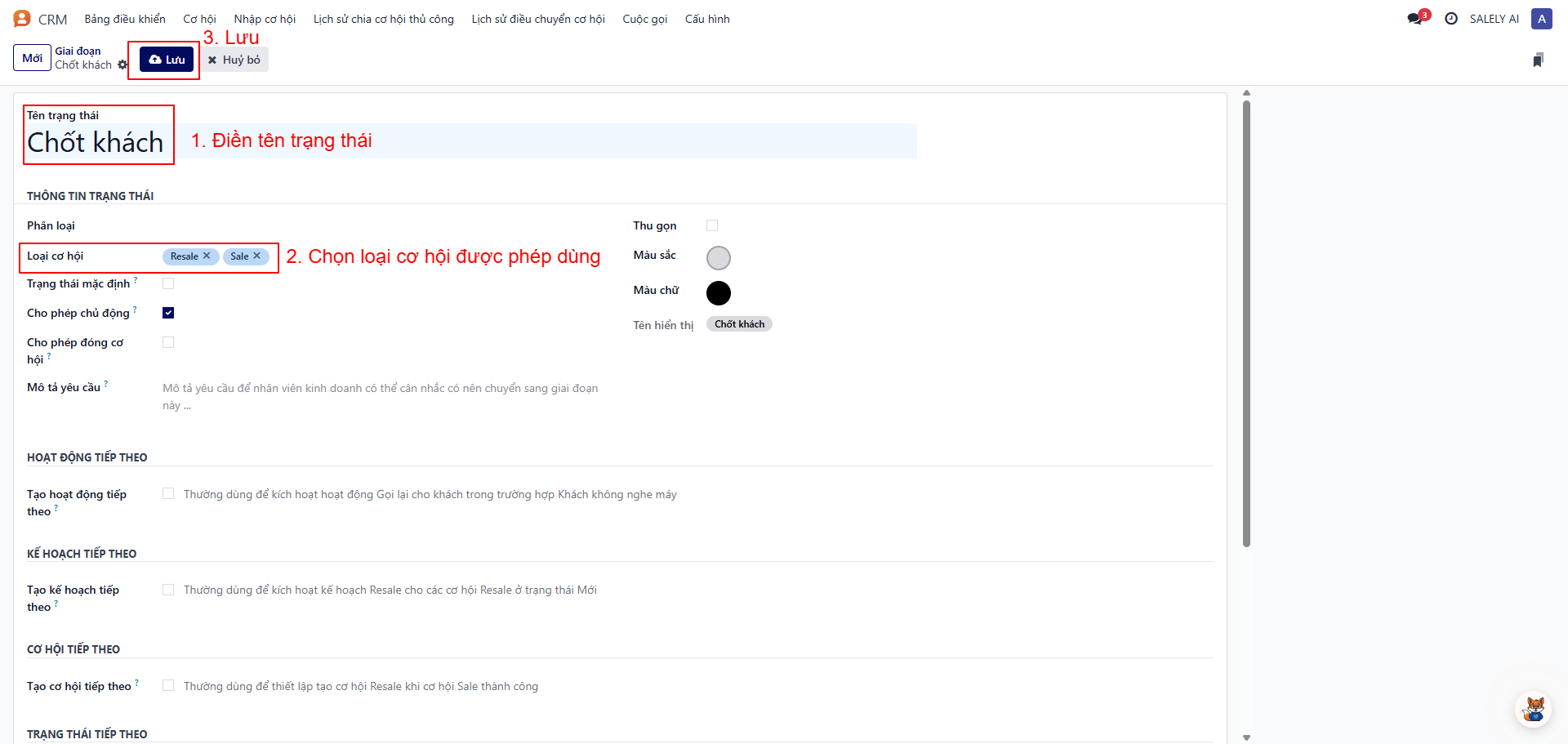
Task: Click the user avatar icon
Action: click(x=1541, y=19)
